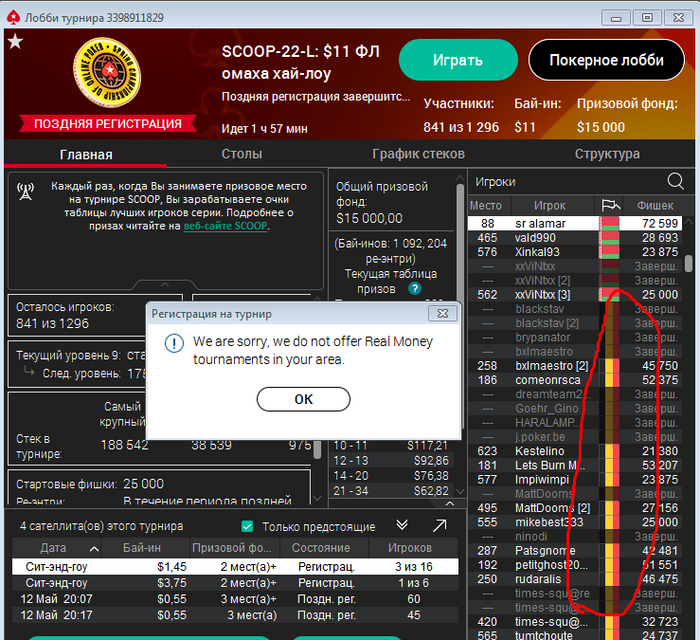Screen dimensions: 700x640
Task: Open the player search magnifier icon
Action: point(675,181)
